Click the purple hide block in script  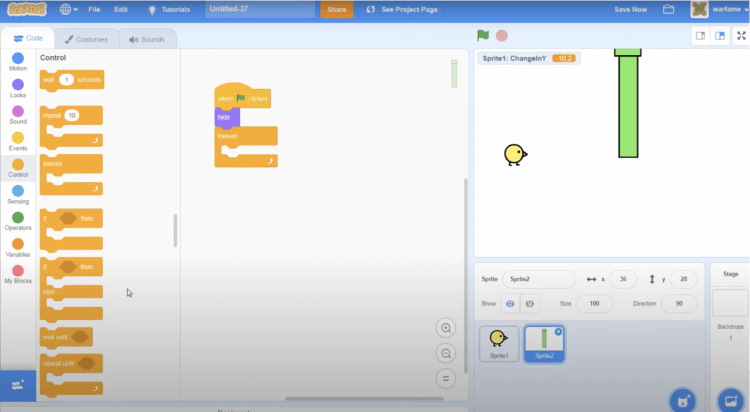click(227, 118)
